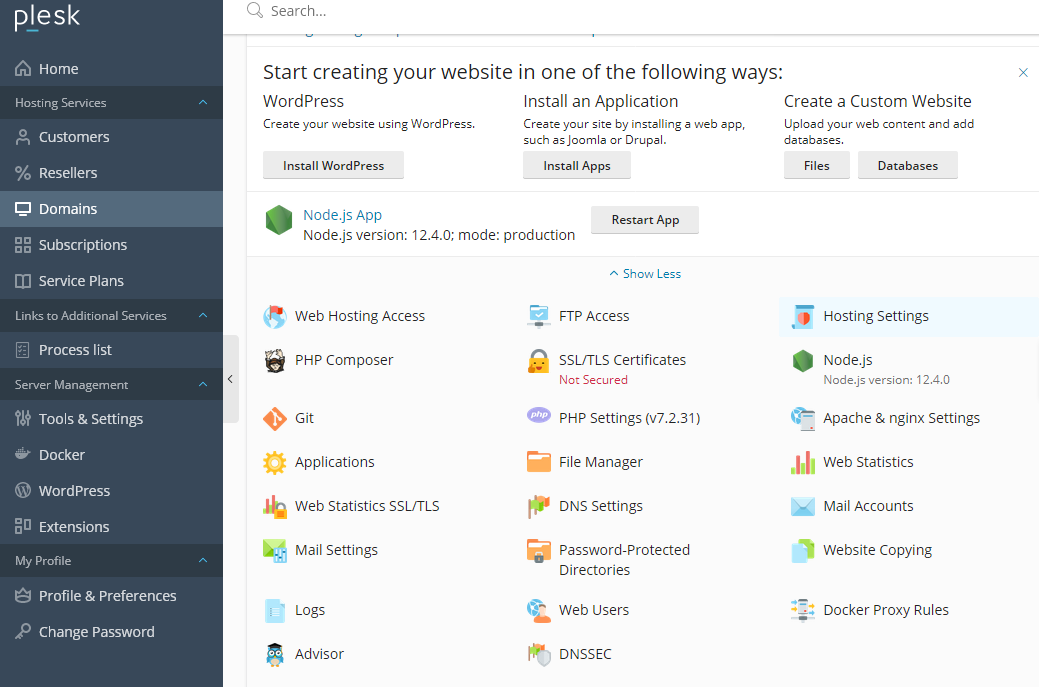Open the Web Hosting Access globe icon
This screenshot has width=1039, height=687.
(274, 317)
